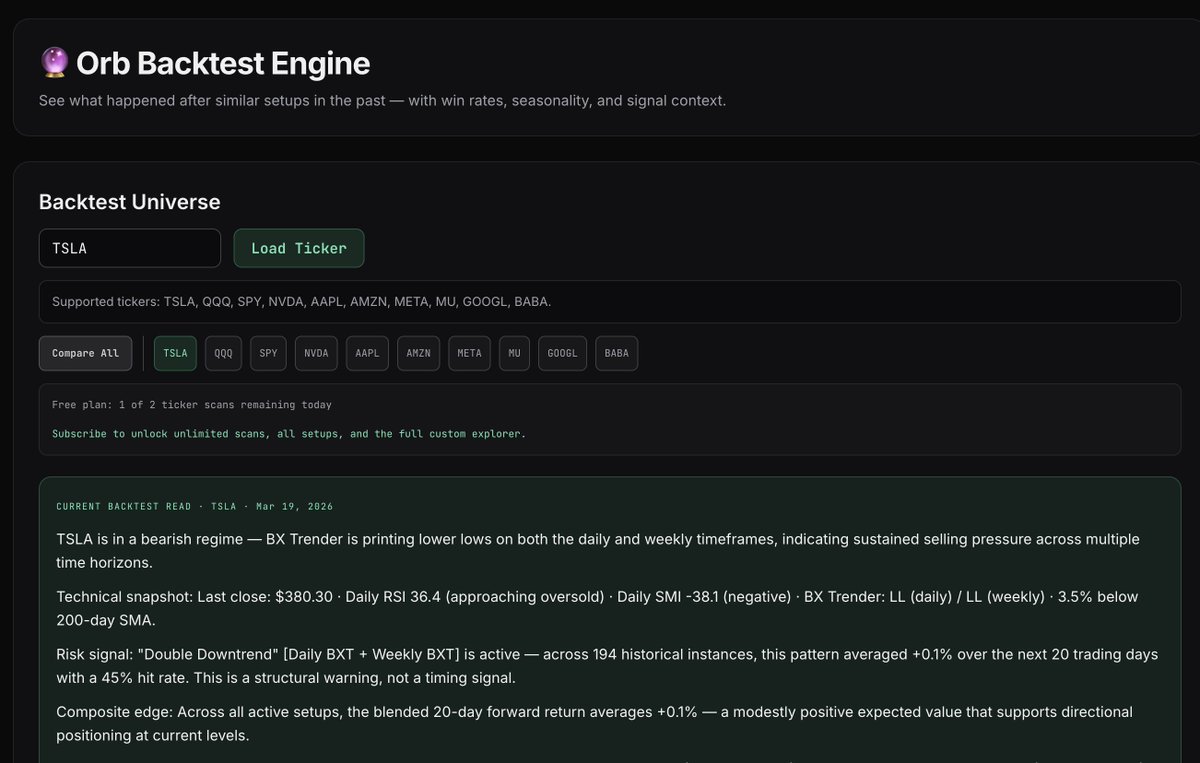Viewport: 1200px width, 763px height.
Task: Click the 'Backtest Universe' section heading
Action: point(130,202)
